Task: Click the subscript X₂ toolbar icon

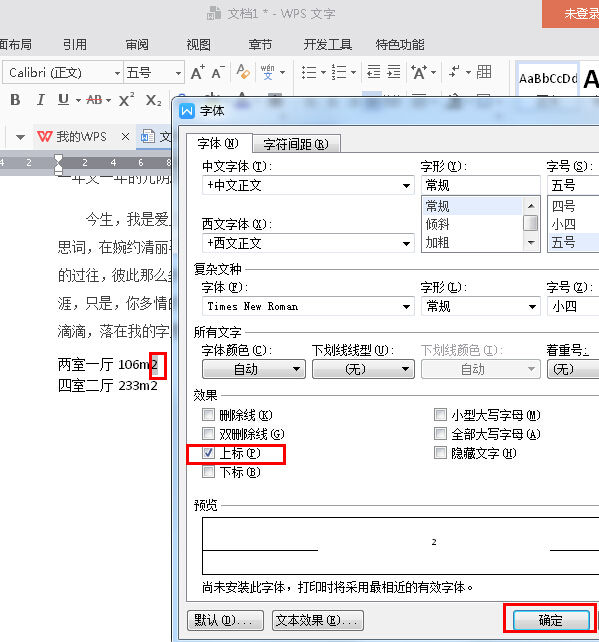Action: (154, 100)
